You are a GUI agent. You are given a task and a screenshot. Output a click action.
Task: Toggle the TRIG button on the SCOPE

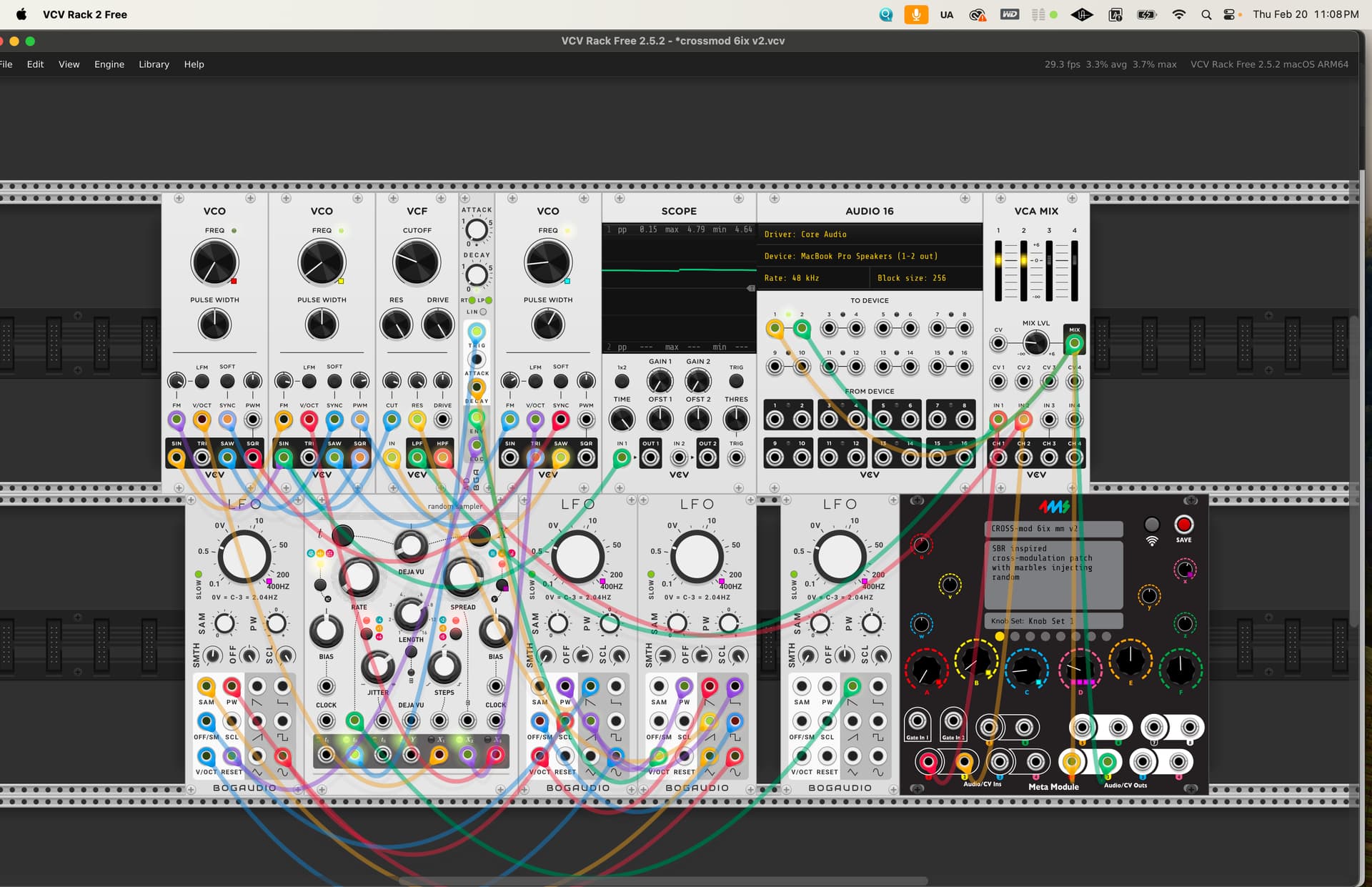click(736, 382)
